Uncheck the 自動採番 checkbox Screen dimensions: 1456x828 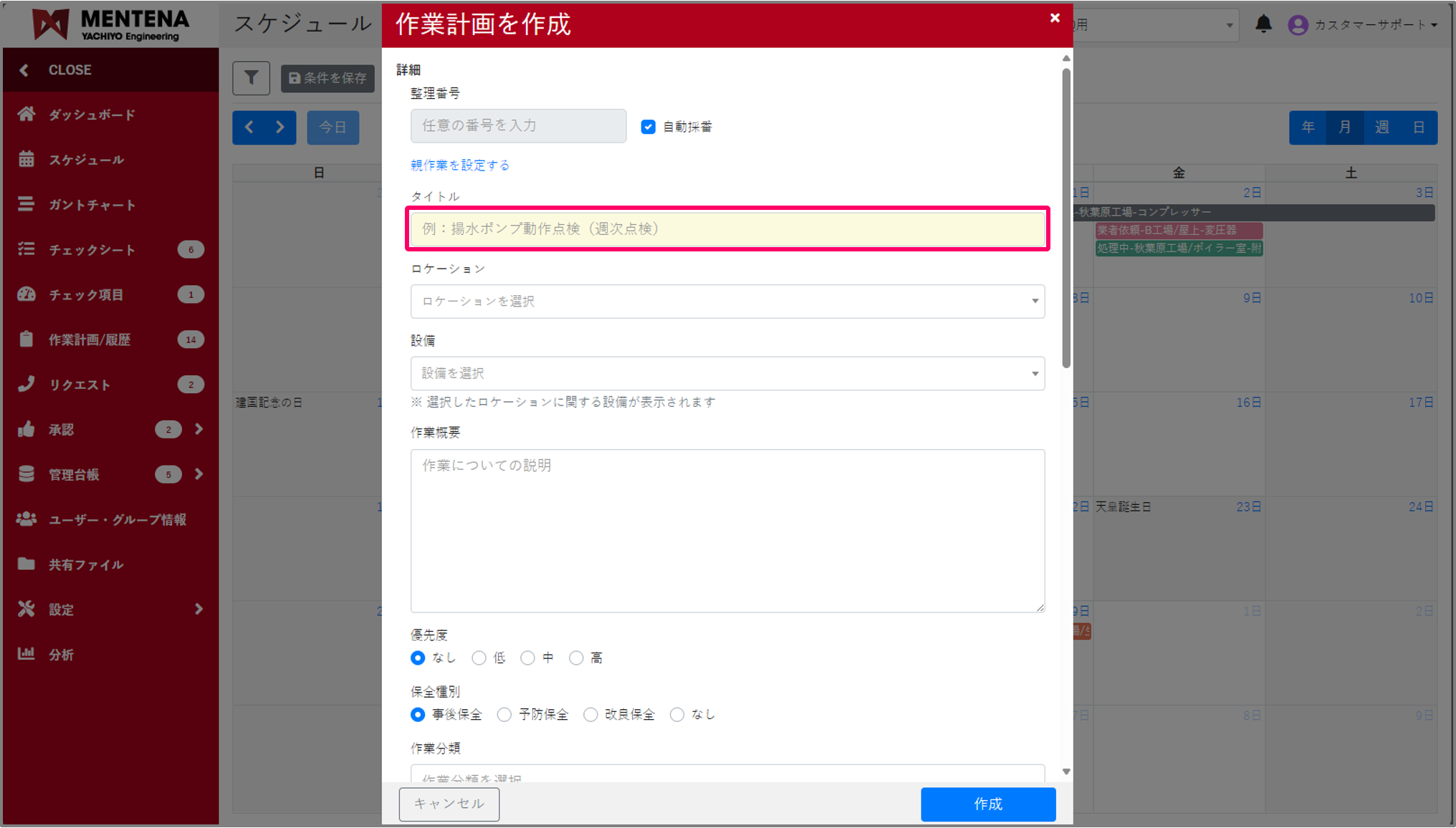click(x=648, y=126)
